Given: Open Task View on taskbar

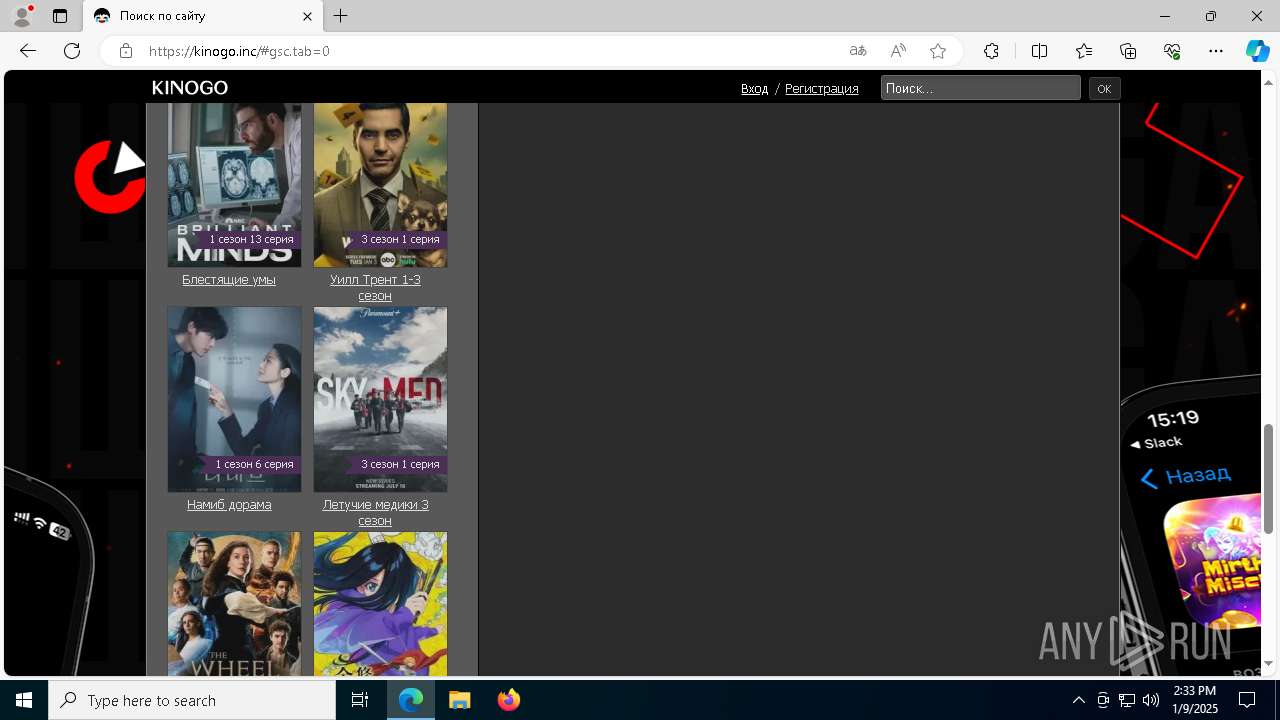Looking at the screenshot, I should click(360, 700).
